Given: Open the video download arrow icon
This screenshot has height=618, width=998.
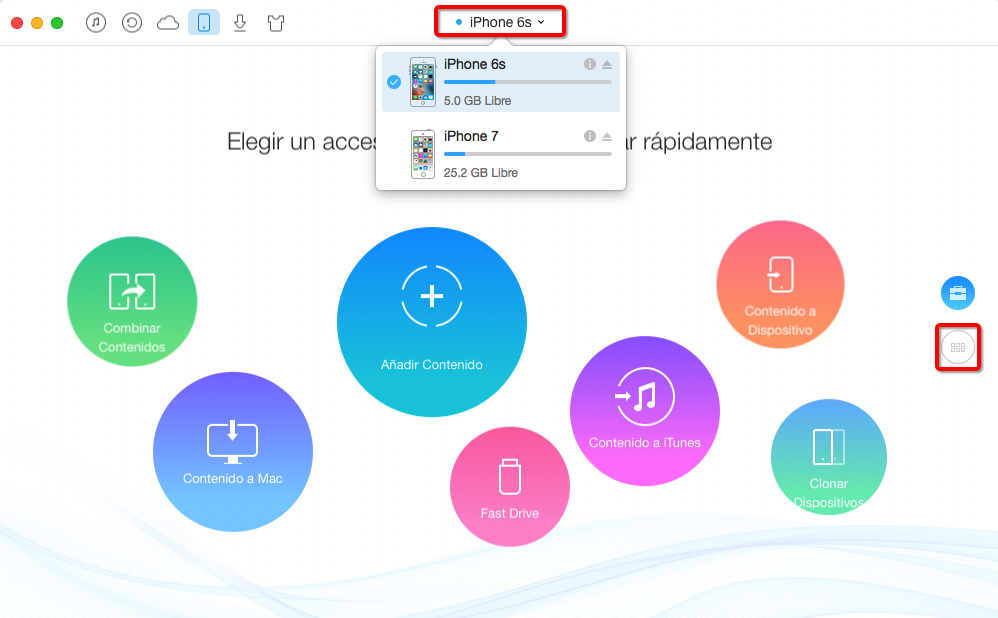Looking at the screenshot, I should pyautogui.click(x=240, y=23).
